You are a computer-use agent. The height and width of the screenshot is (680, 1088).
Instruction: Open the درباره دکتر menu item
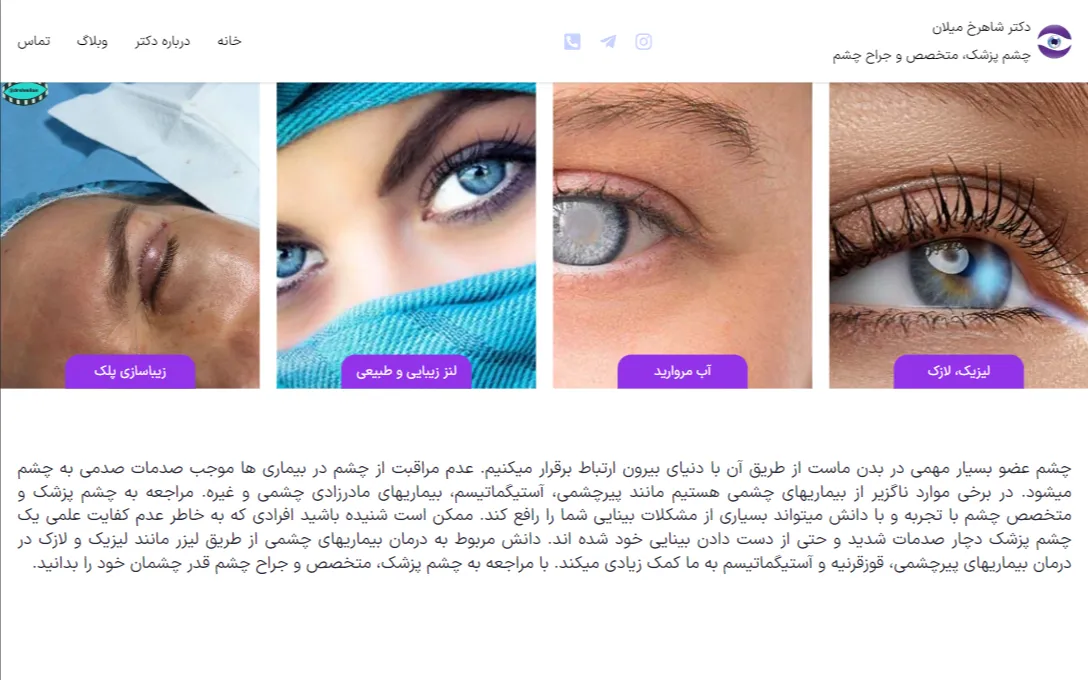click(x=162, y=41)
